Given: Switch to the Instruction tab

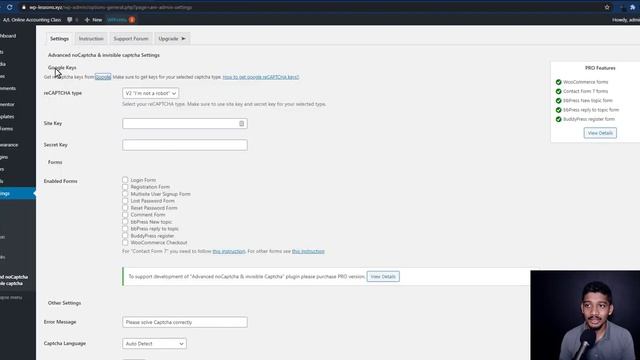Looking at the screenshot, I should coord(91,38).
